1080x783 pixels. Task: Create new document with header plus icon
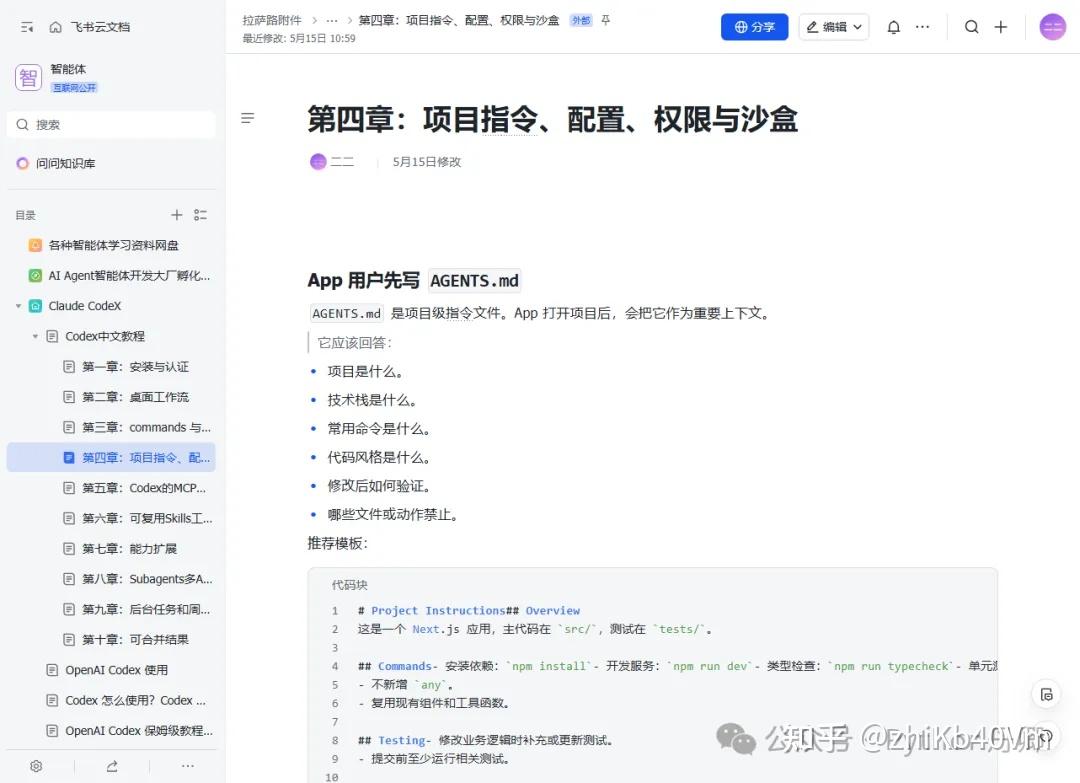pyautogui.click(x=1001, y=27)
